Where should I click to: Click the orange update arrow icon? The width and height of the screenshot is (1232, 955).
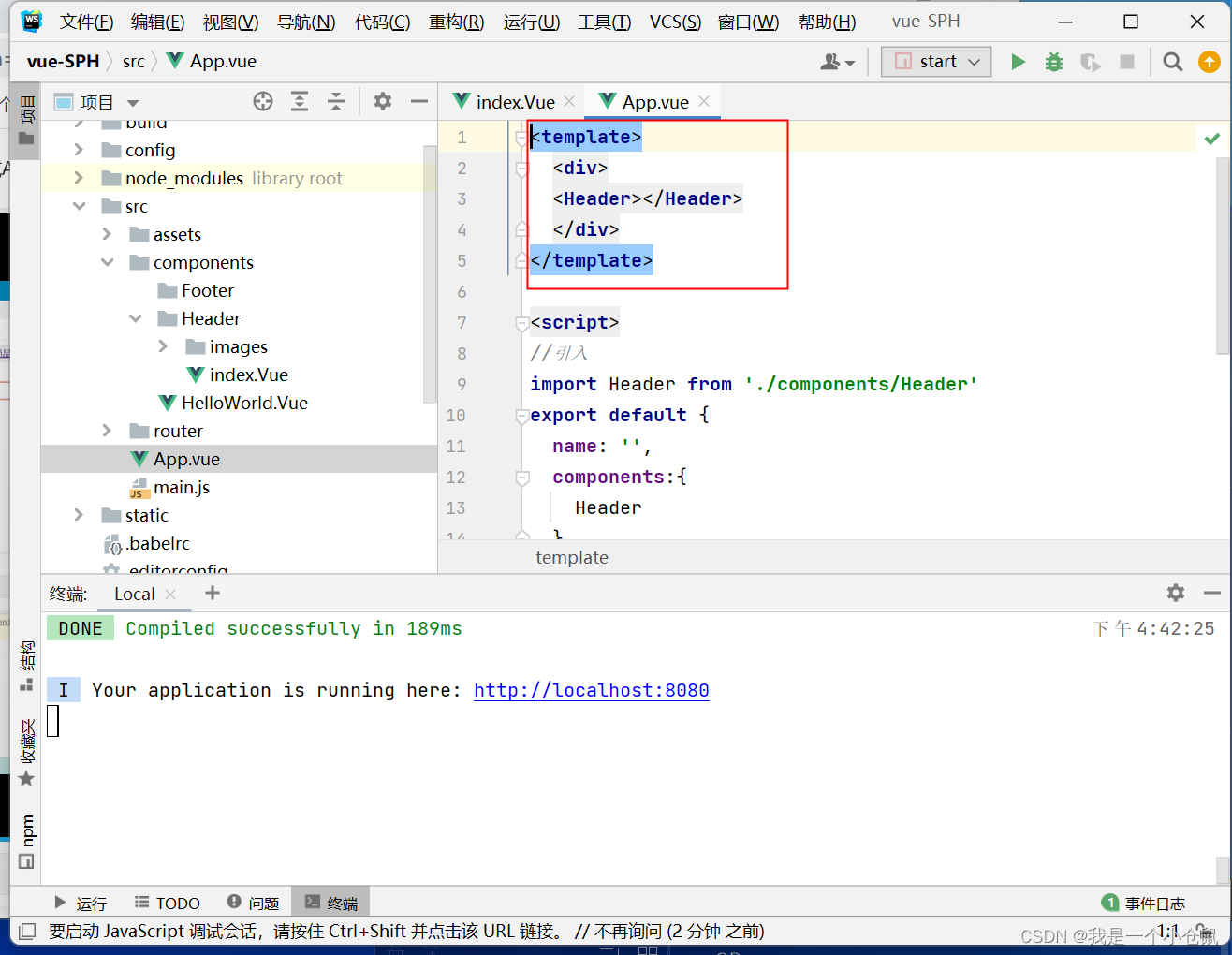click(x=1210, y=62)
